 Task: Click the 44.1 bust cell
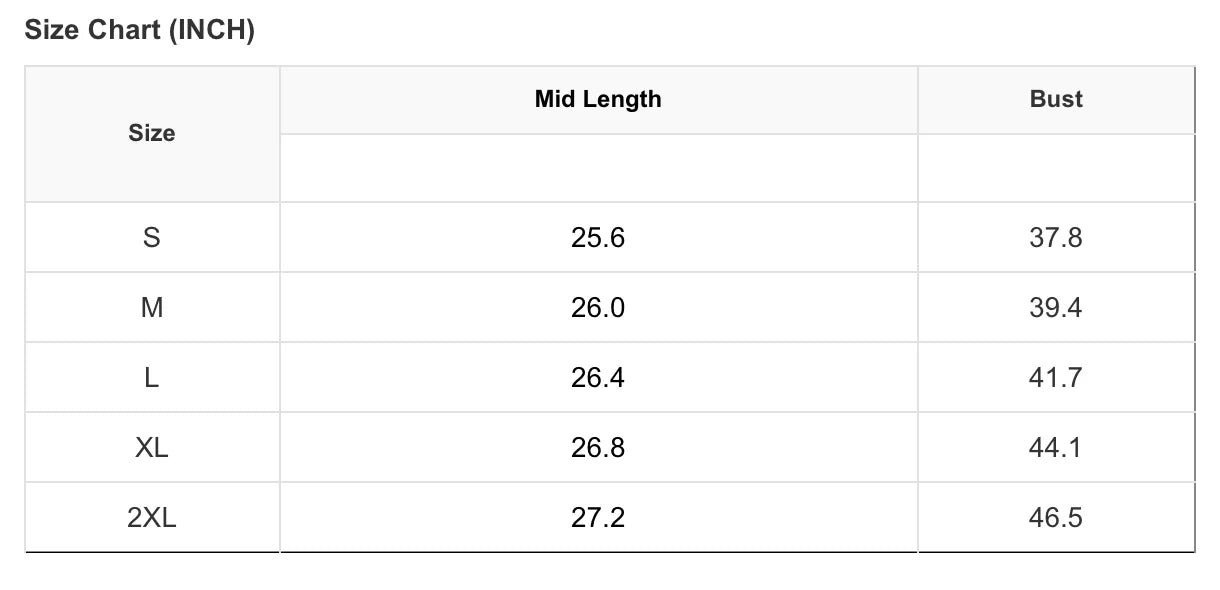pyautogui.click(x=1056, y=448)
